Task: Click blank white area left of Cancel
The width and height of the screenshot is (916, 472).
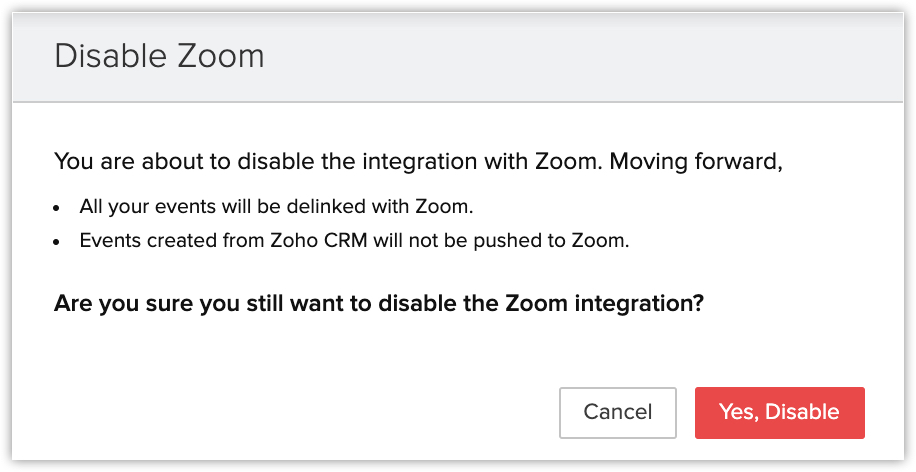Action: 300,412
